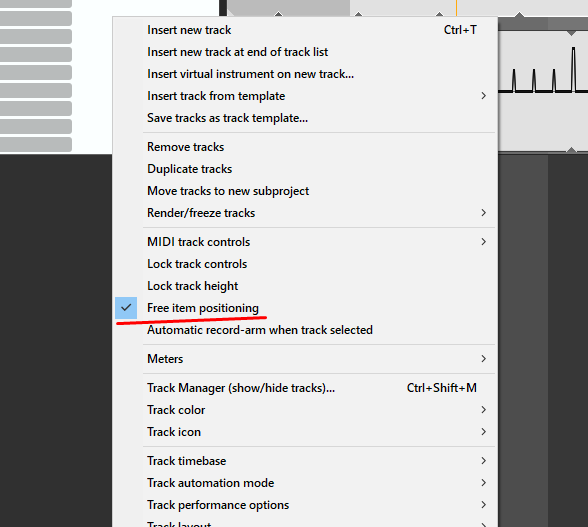Screen dimensions: 588x527
Task: Choose Insert new track at end of track list
Action: 305,52
